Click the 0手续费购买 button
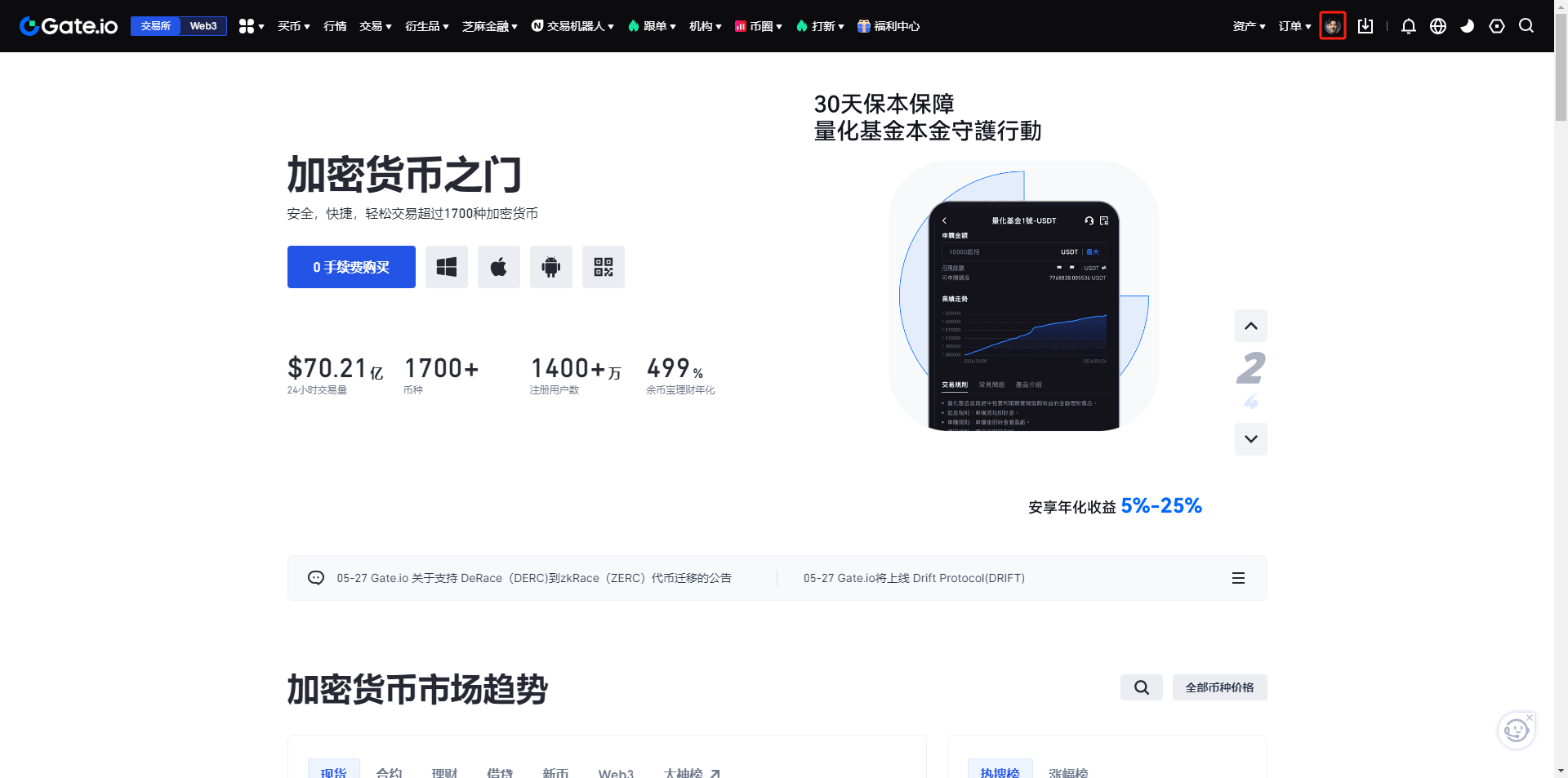The height and width of the screenshot is (778, 1568). 351,267
